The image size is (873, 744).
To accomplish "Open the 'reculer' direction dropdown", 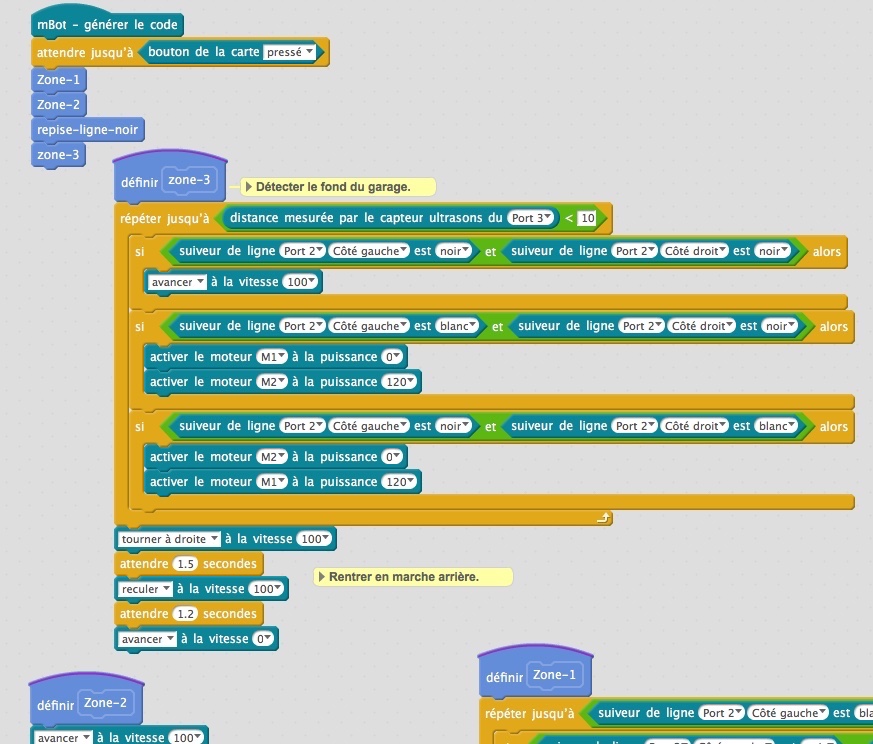I will [146, 589].
